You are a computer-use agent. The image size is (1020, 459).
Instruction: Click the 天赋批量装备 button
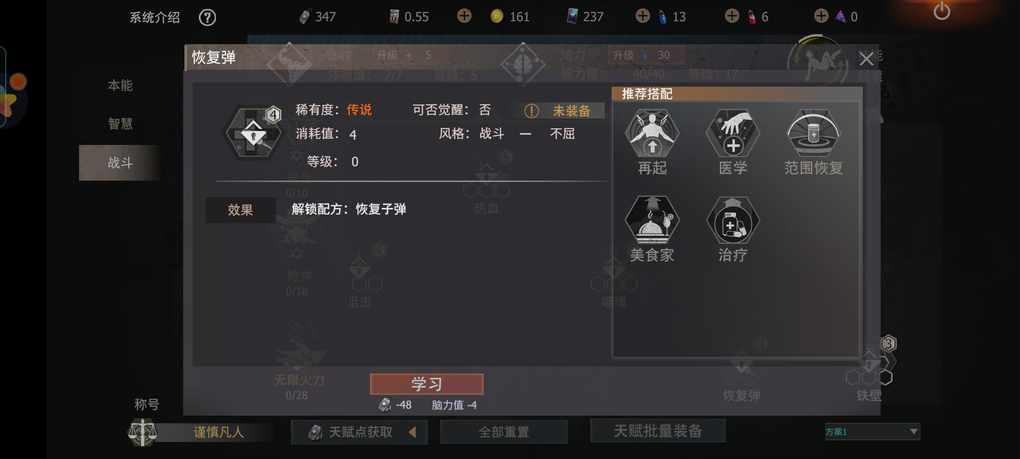658,430
